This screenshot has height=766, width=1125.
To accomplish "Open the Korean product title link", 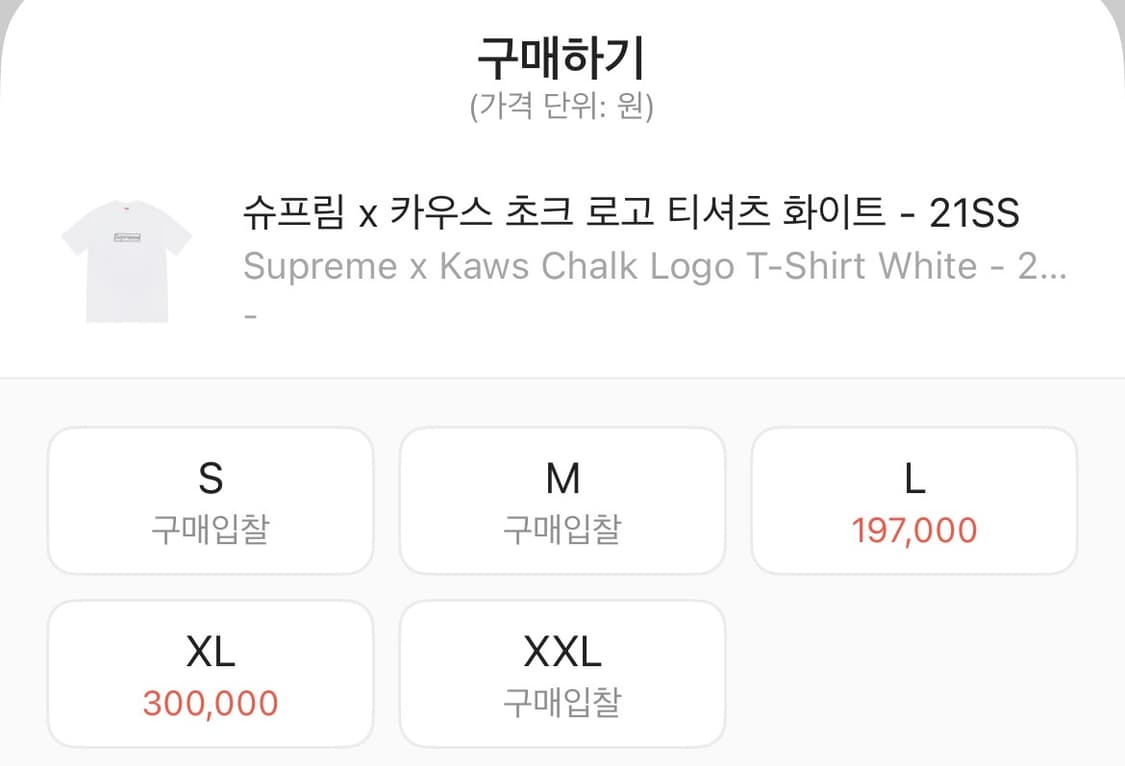I will click(630, 214).
